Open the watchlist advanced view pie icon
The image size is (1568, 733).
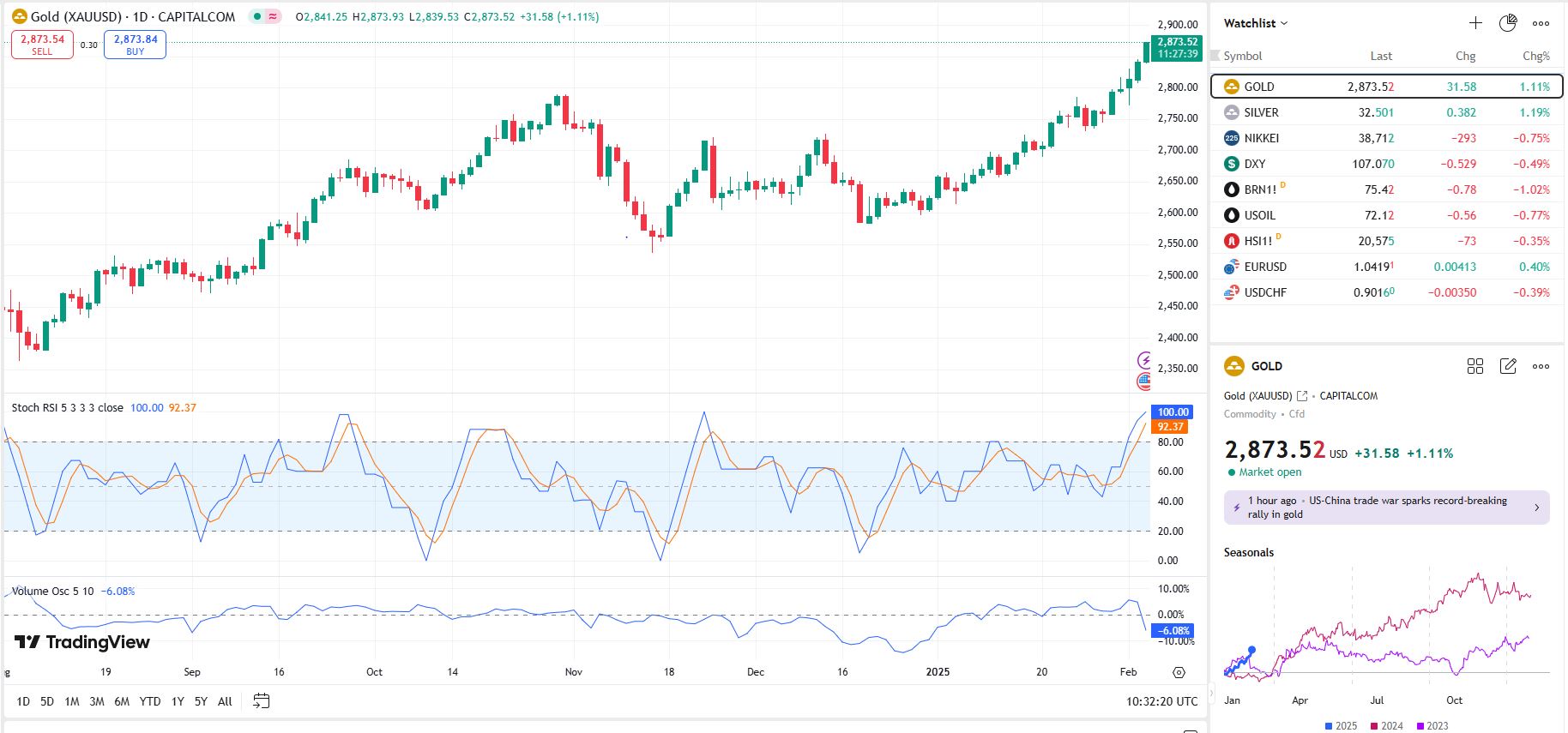tap(1507, 23)
